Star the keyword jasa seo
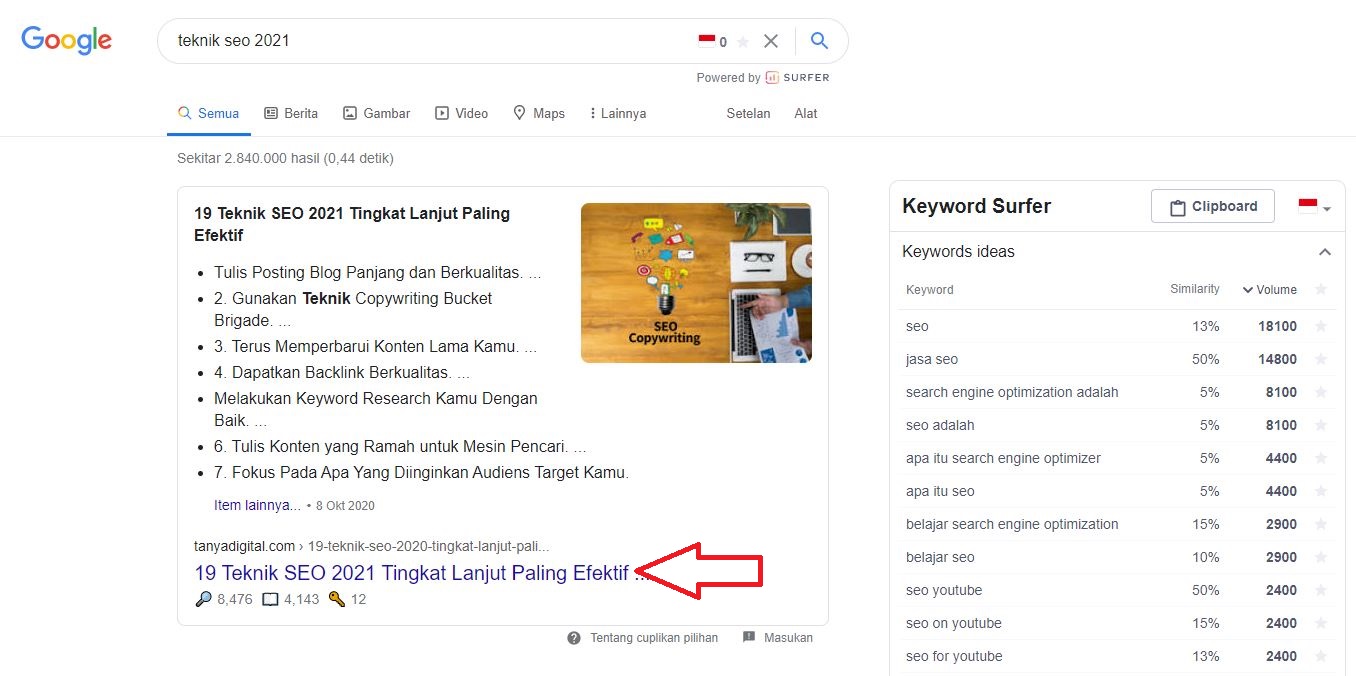The image size is (1356, 676). [x=1321, y=359]
